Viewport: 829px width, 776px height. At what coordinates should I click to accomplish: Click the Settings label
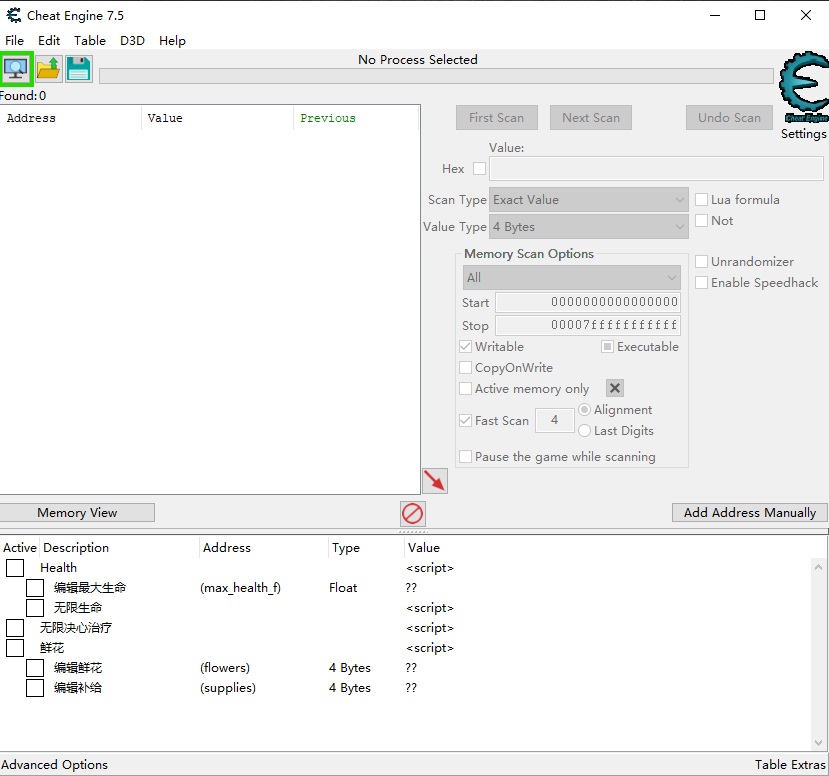[804, 134]
